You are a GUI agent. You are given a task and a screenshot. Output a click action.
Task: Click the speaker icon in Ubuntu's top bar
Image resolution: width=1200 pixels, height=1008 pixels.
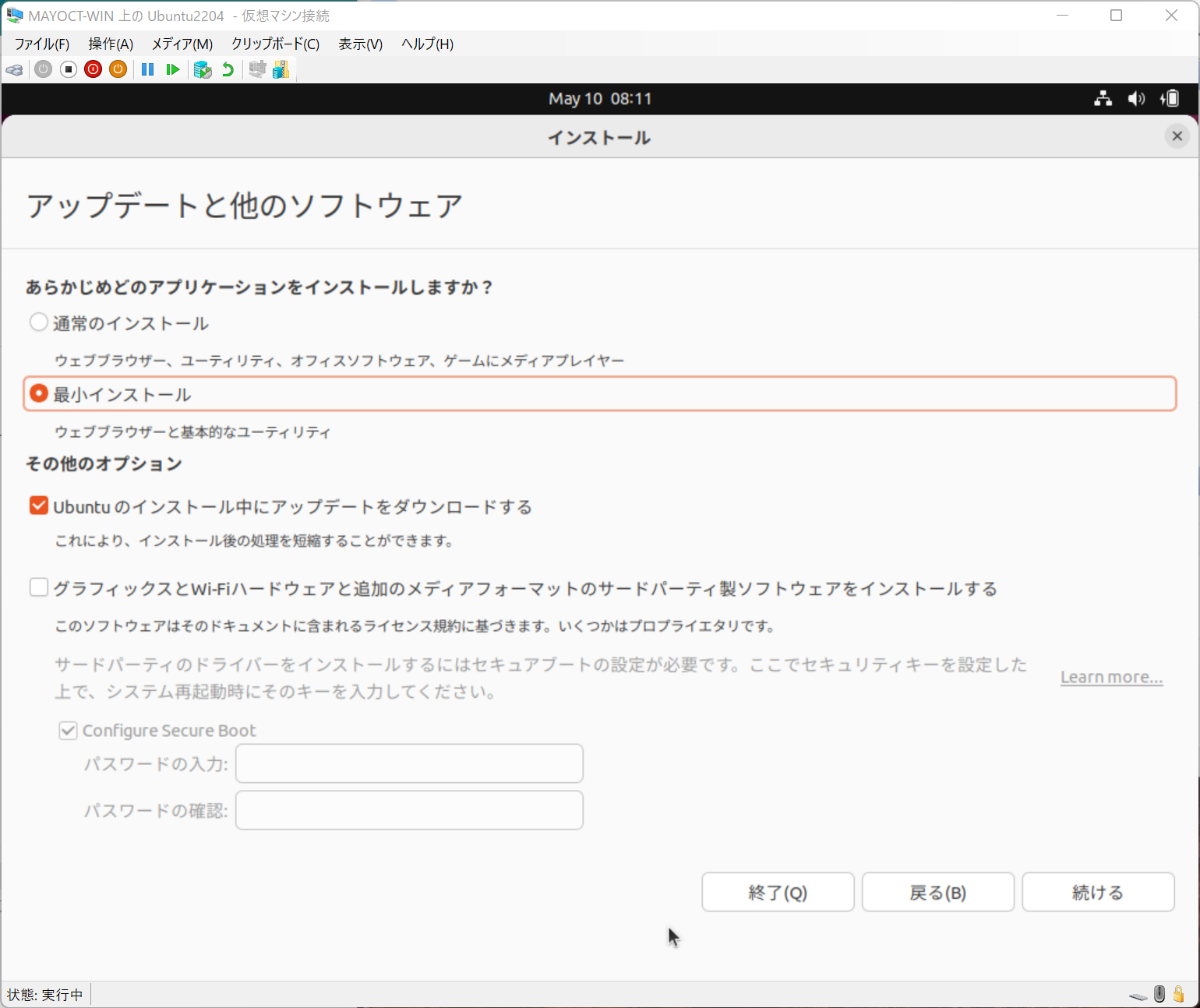(x=1136, y=99)
